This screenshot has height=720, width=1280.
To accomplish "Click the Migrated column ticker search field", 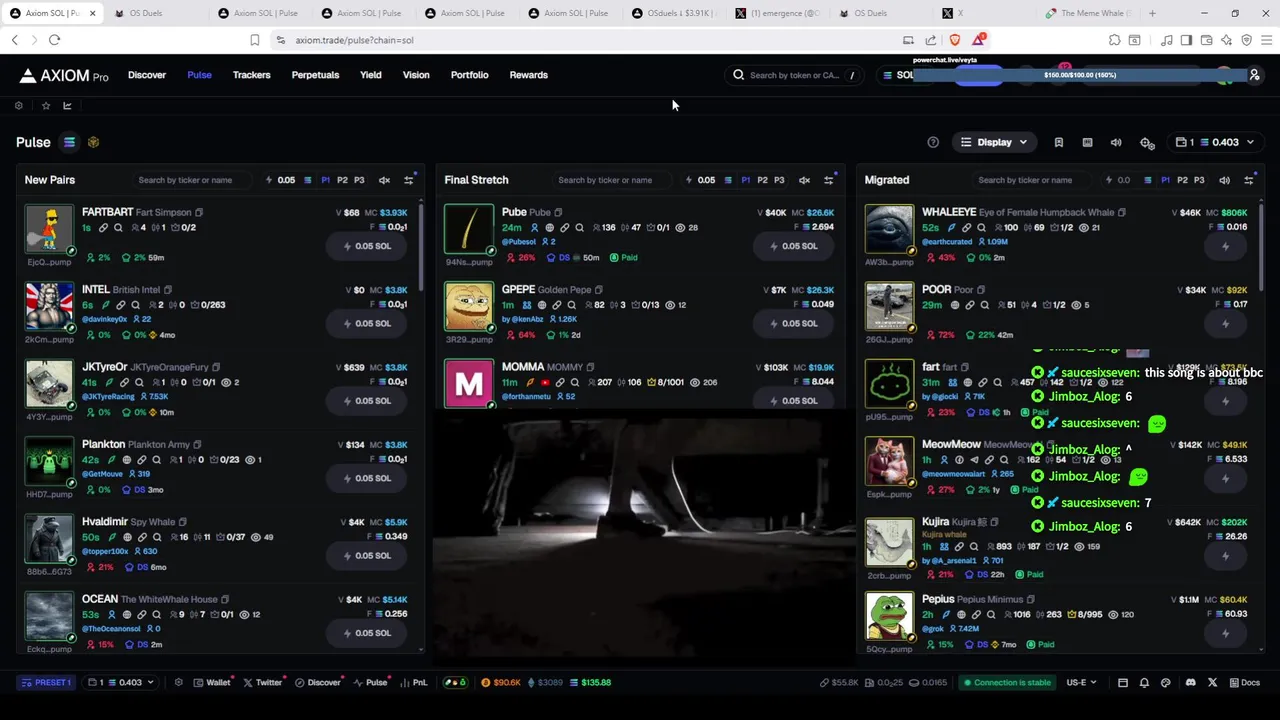I will click(1033, 180).
